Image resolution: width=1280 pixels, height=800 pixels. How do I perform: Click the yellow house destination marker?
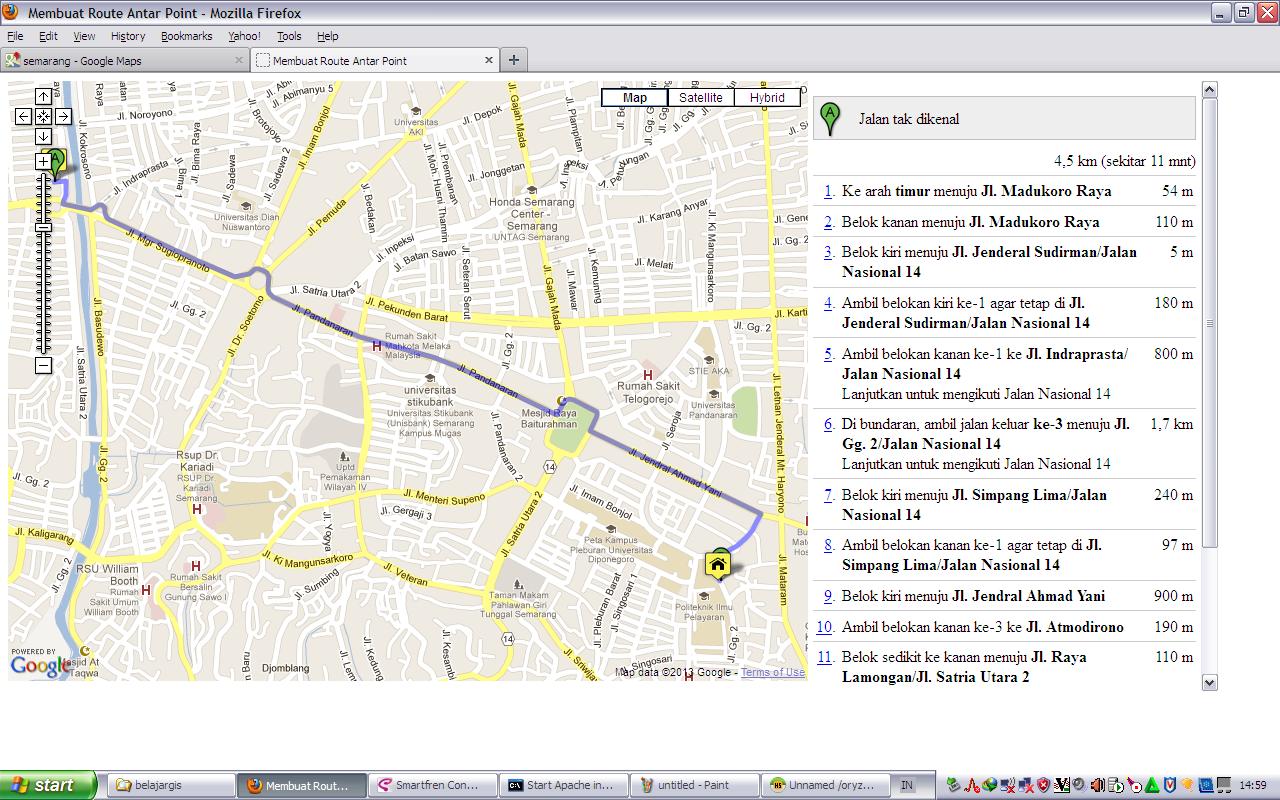(x=717, y=565)
